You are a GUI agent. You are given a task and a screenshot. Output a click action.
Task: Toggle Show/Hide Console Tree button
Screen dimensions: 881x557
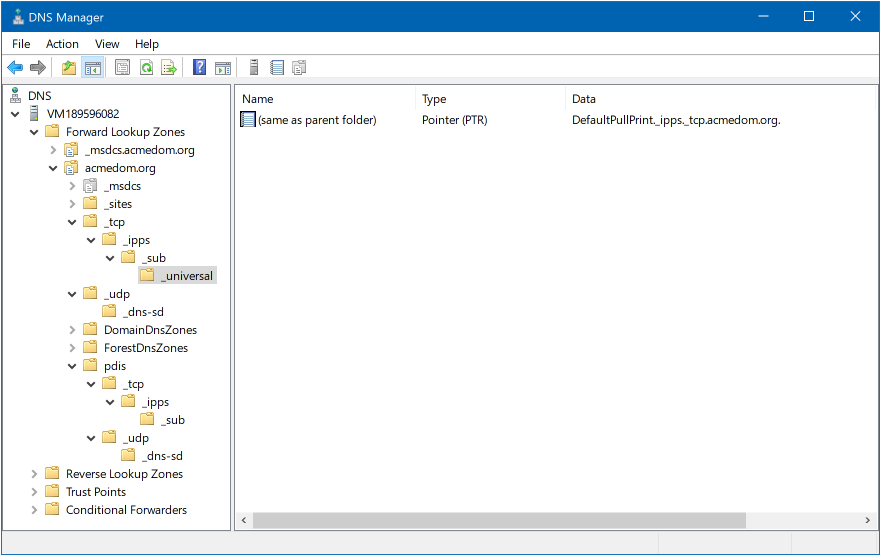point(92,68)
